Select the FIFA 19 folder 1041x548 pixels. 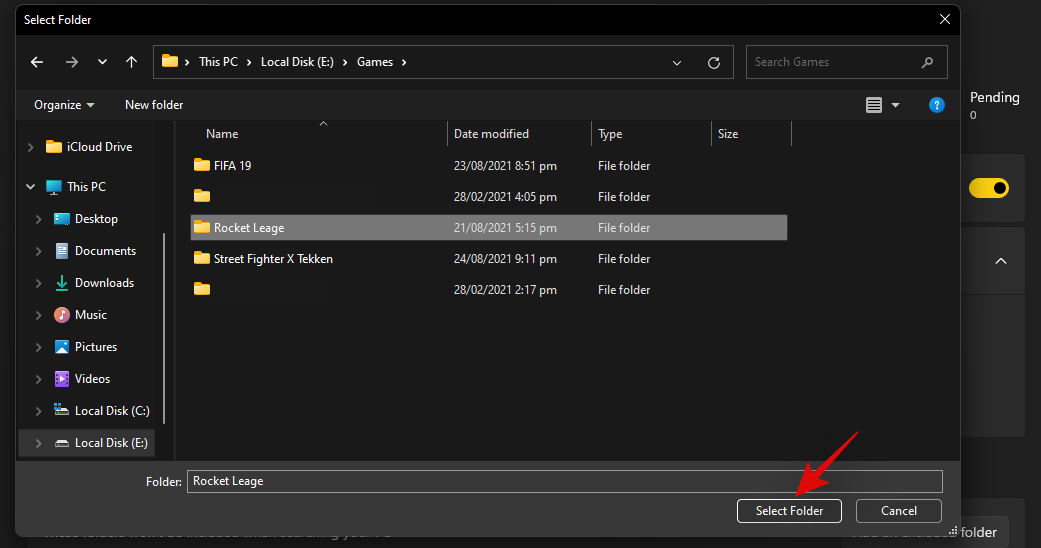pyautogui.click(x=232, y=166)
